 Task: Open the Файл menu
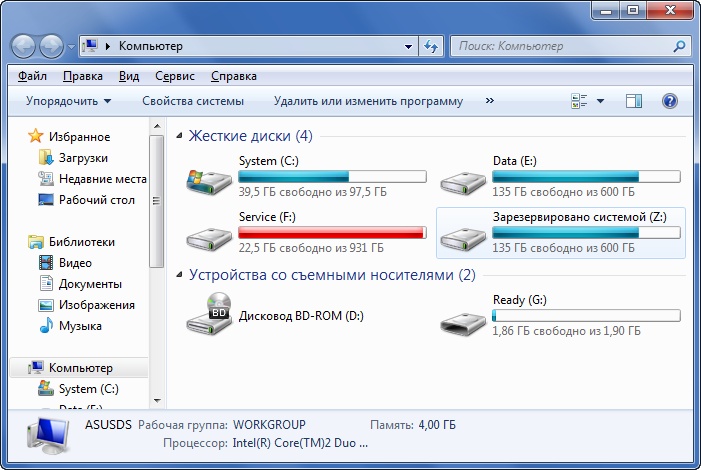[32, 76]
